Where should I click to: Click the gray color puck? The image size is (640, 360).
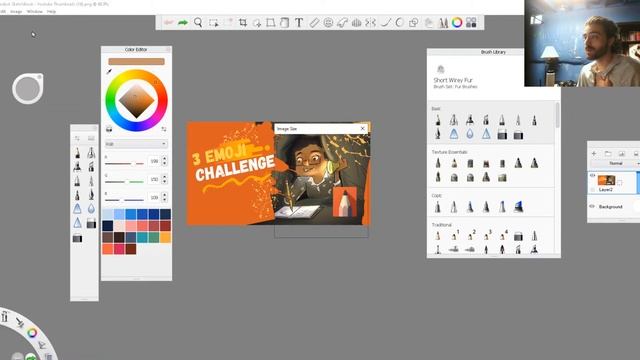(x=28, y=89)
